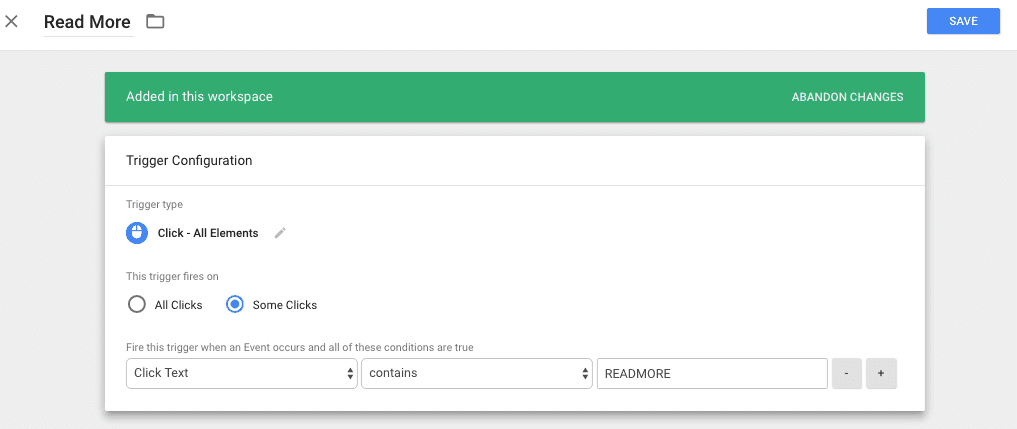Viewport: 1017px width, 429px height.
Task: Click ABANDON CHANGES in the green banner
Action: pyautogui.click(x=847, y=97)
